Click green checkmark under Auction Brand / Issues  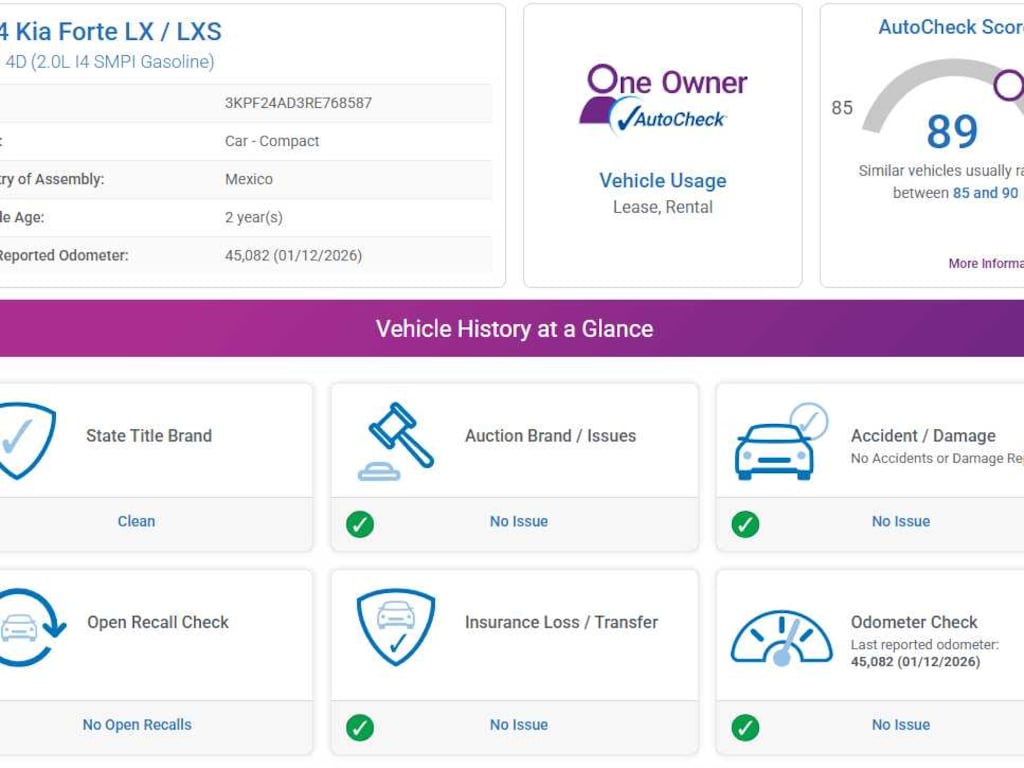tap(360, 524)
